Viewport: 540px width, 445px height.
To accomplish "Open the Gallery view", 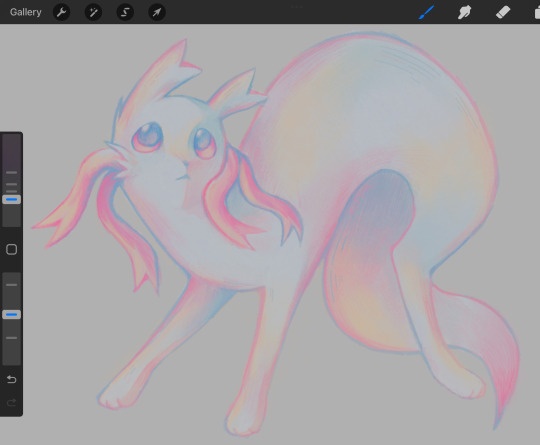I will 25,12.
